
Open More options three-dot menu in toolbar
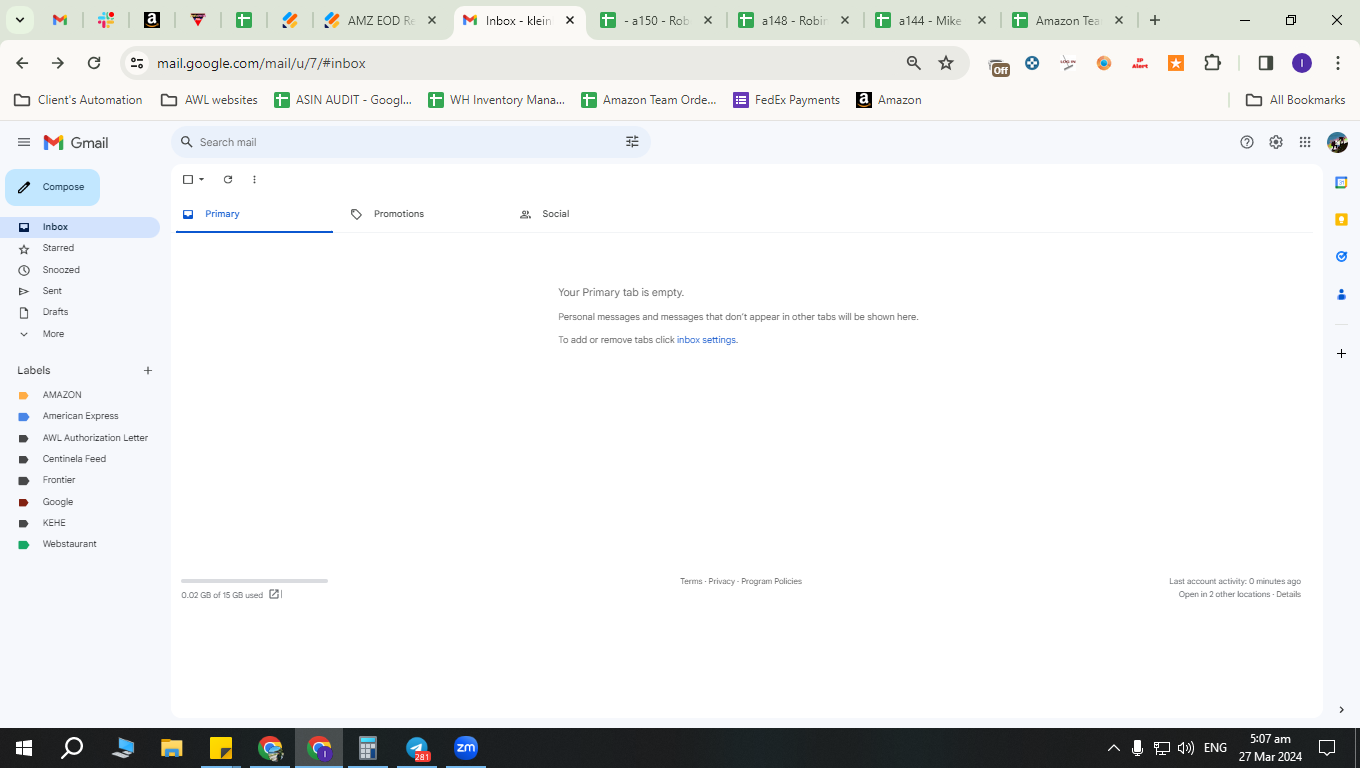pyautogui.click(x=254, y=180)
